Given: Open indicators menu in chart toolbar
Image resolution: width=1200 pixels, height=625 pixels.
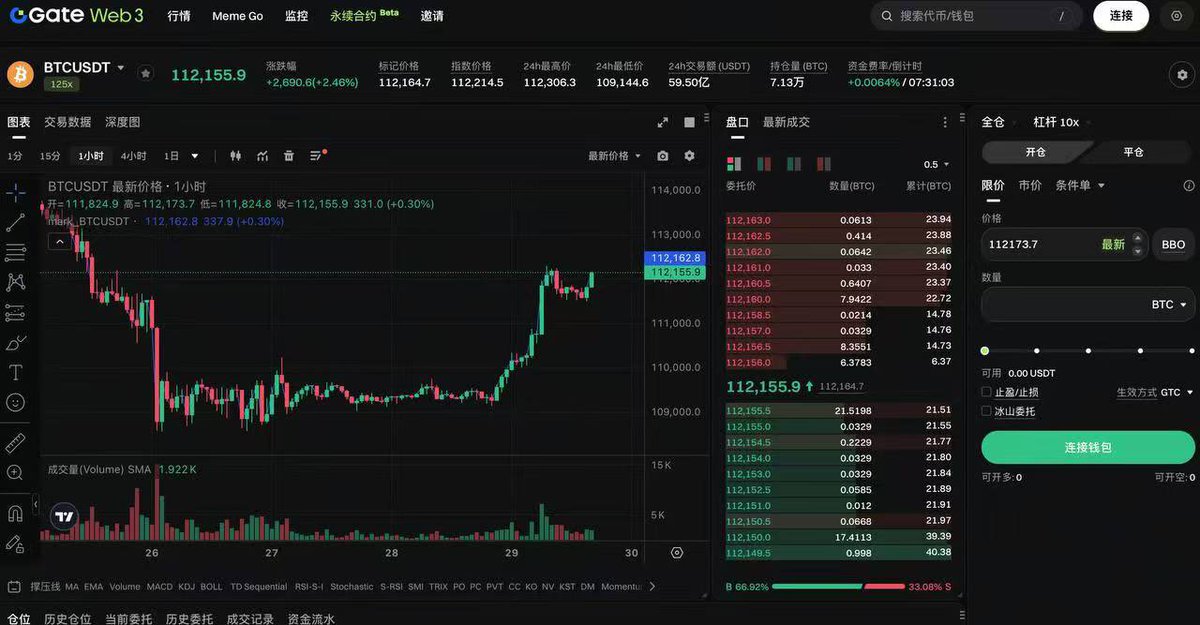Looking at the screenshot, I should (x=262, y=156).
